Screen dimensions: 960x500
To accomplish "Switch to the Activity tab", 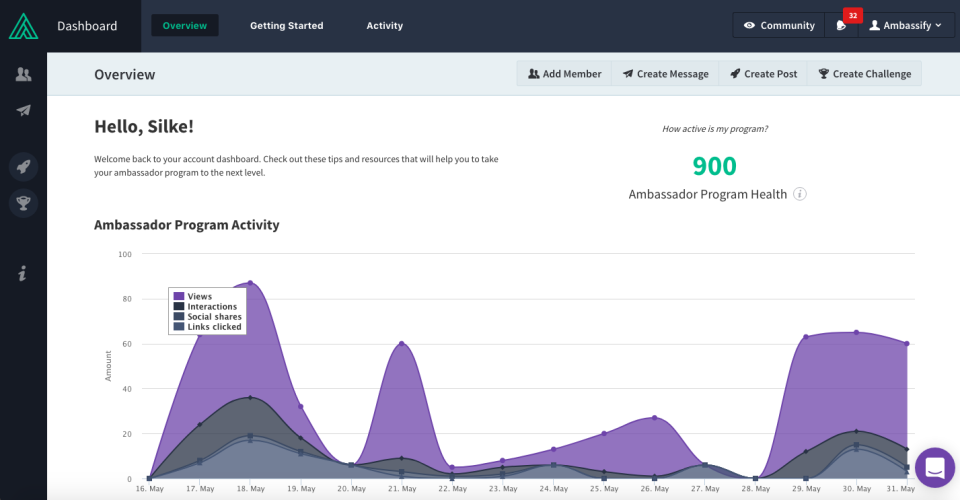I will click(x=384, y=26).
